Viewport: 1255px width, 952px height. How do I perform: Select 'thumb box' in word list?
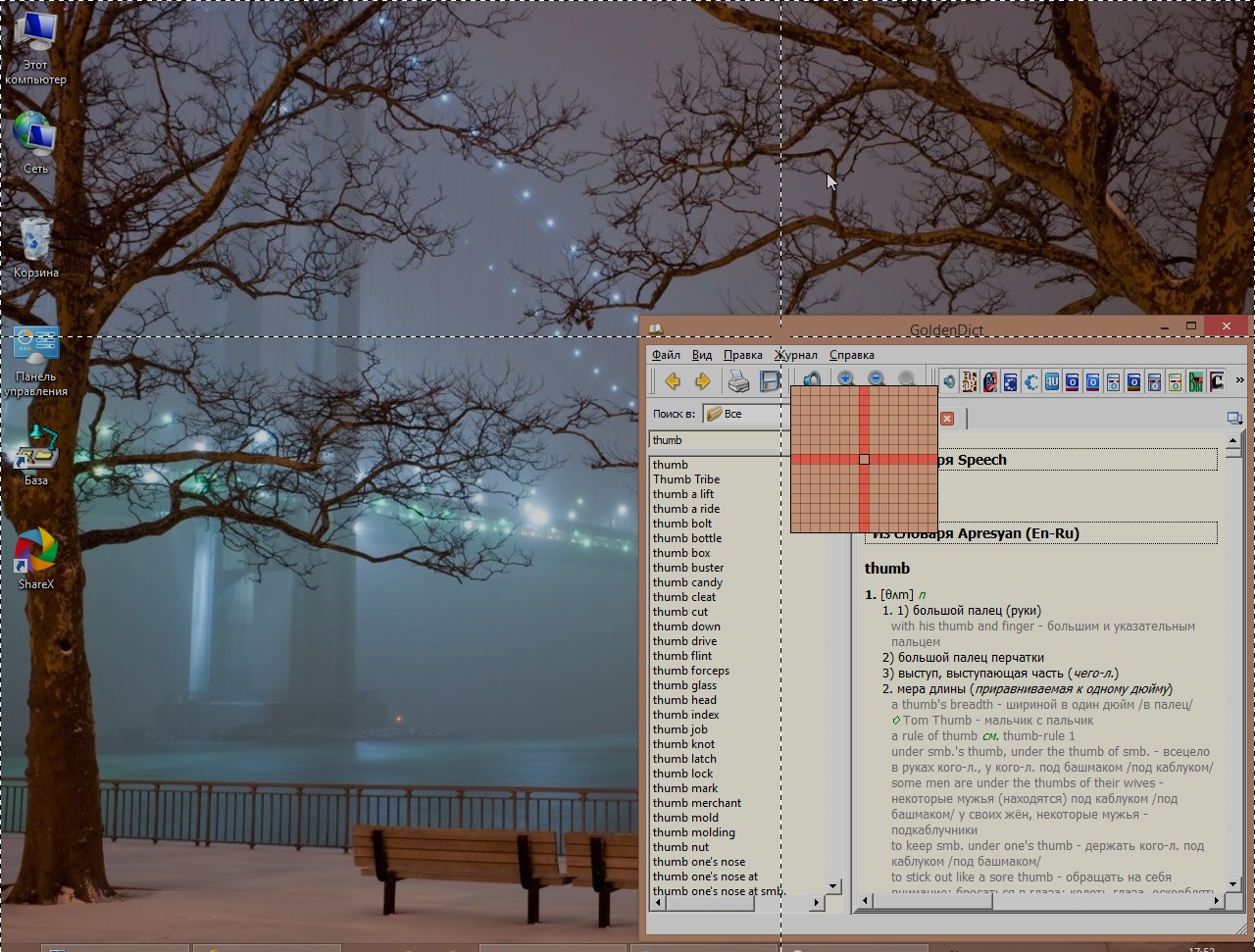click(x=681, y=553)
